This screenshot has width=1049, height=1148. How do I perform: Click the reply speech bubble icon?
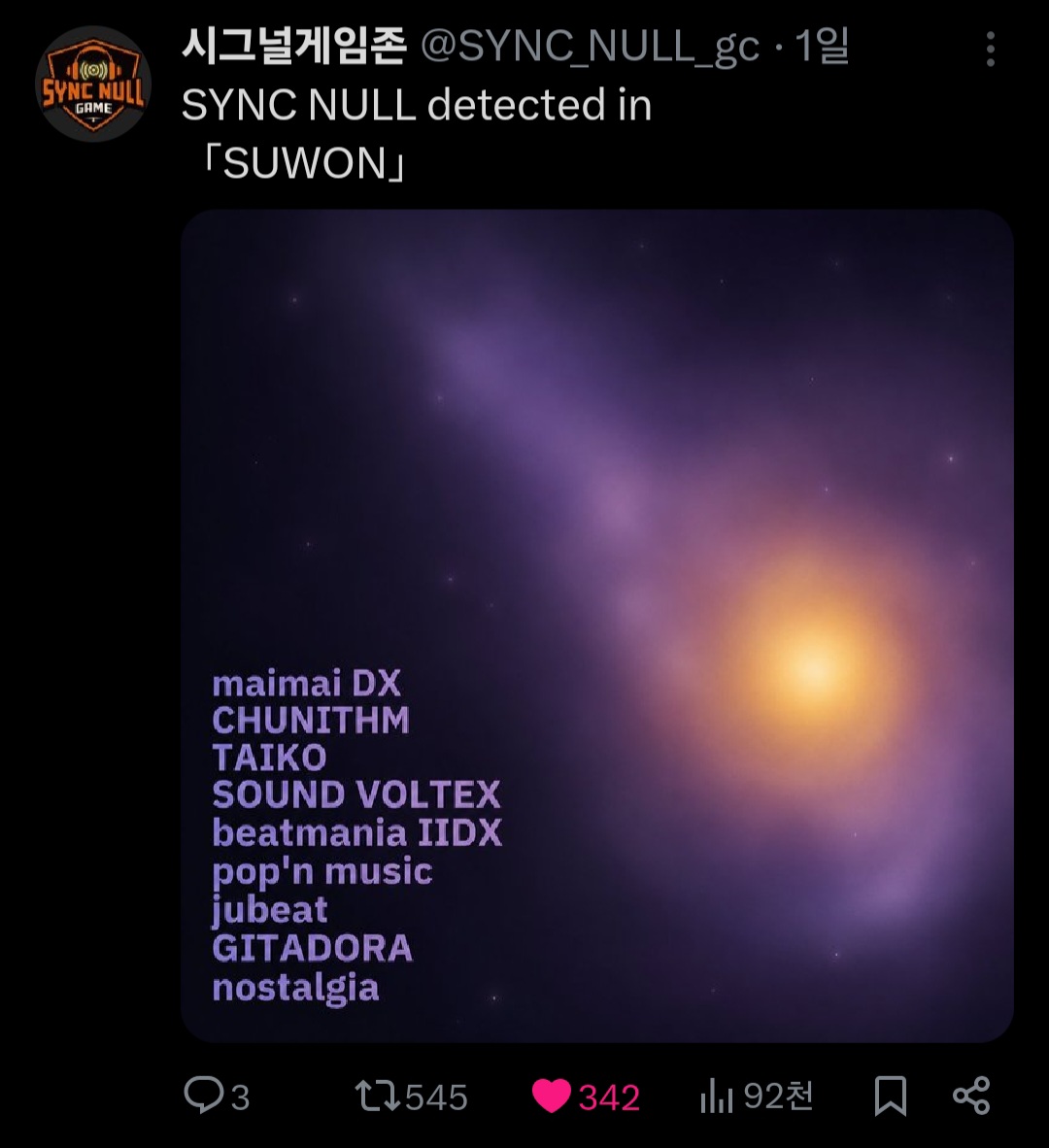point(204,1095)
